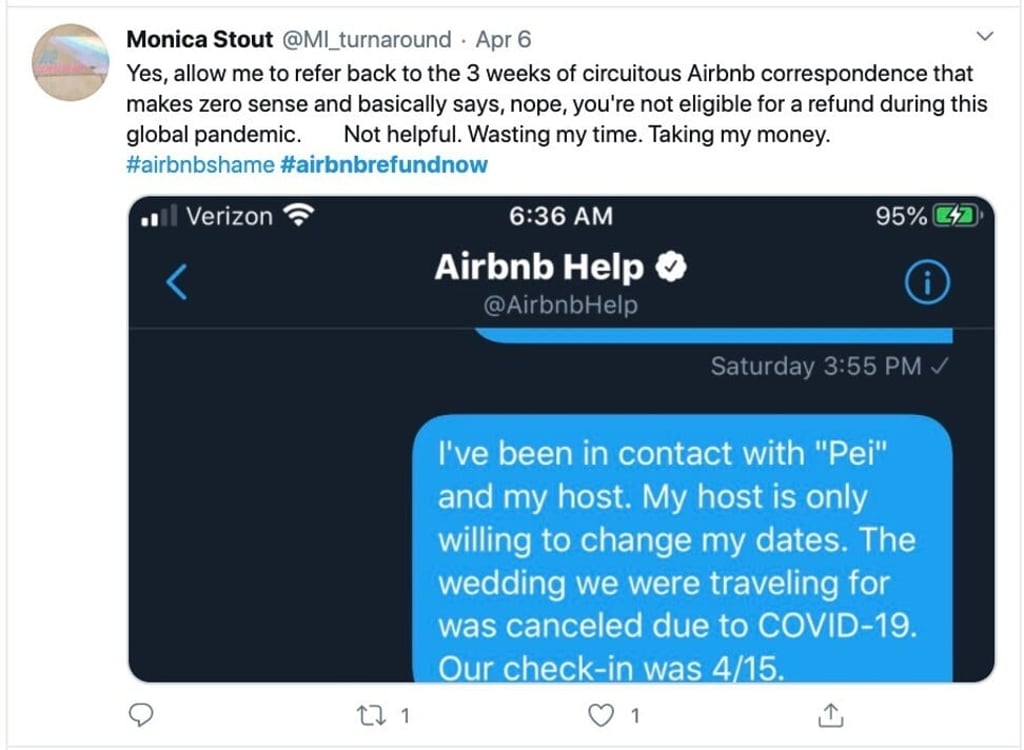Click the Apr 6 timestamp
This screenshot has height=750, width=1024.
coord(505,39)
